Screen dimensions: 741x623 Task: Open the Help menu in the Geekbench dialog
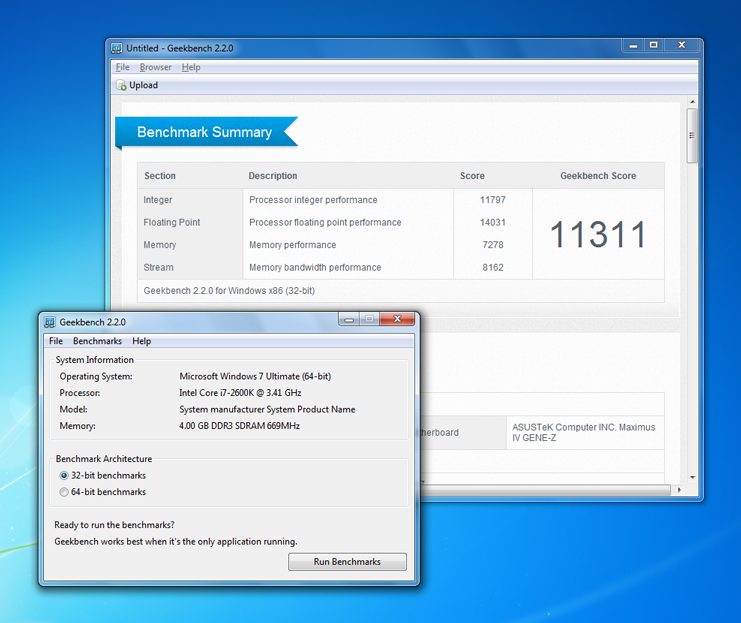(x=142, y=341)
